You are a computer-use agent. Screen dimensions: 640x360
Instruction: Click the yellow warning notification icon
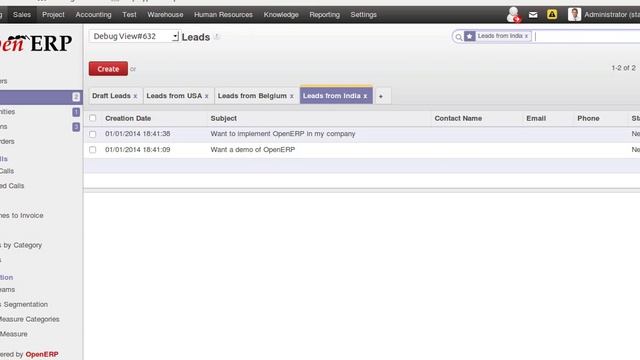(552, 14)
